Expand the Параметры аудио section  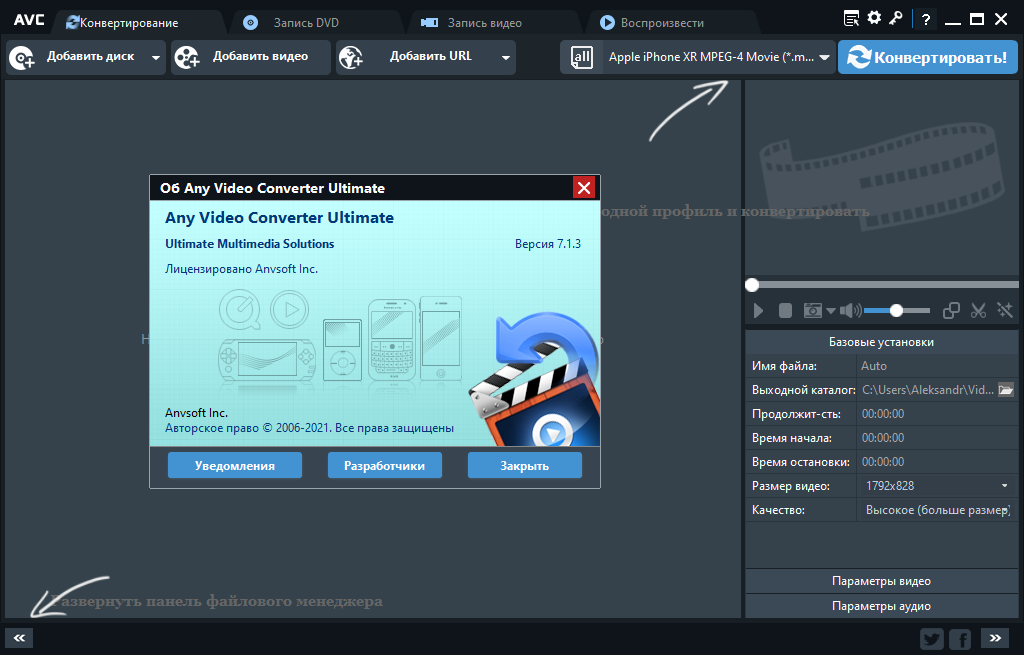[881, 606]
